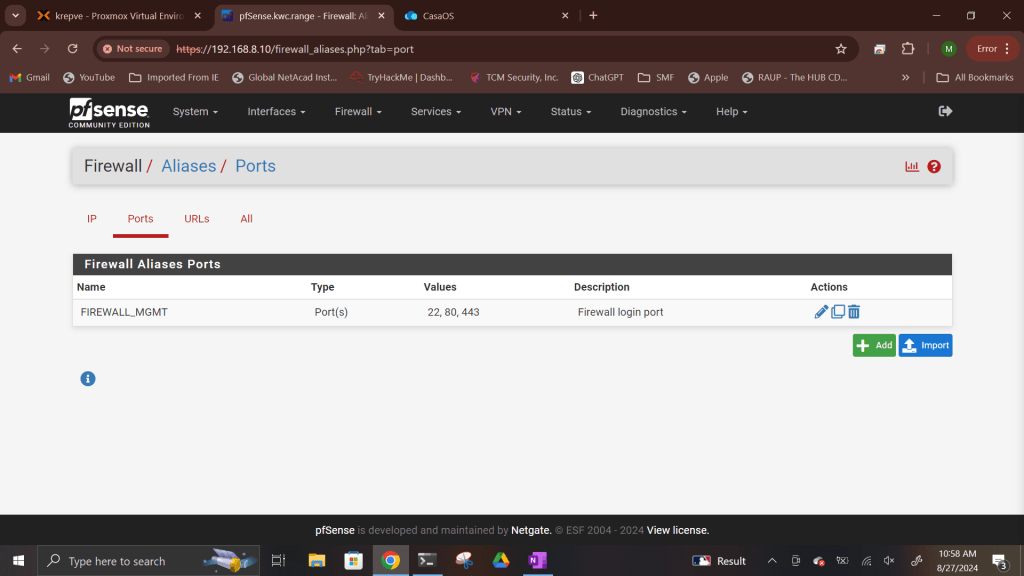Switch to the IP aliases tab
Screen dimensions: 1024x576
coord(92,219)
